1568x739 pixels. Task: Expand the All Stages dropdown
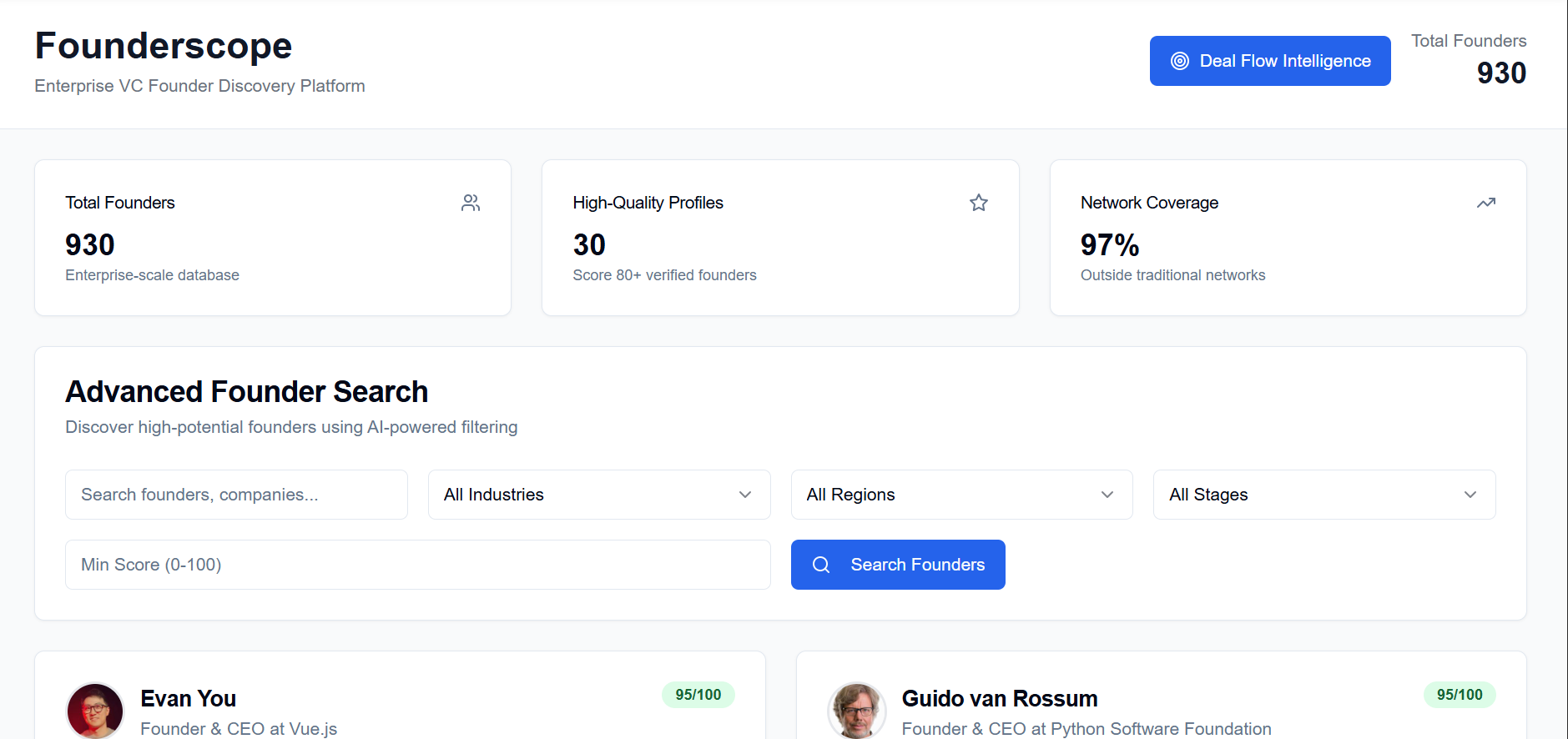pyautogui.click(x=1323, y=495)
